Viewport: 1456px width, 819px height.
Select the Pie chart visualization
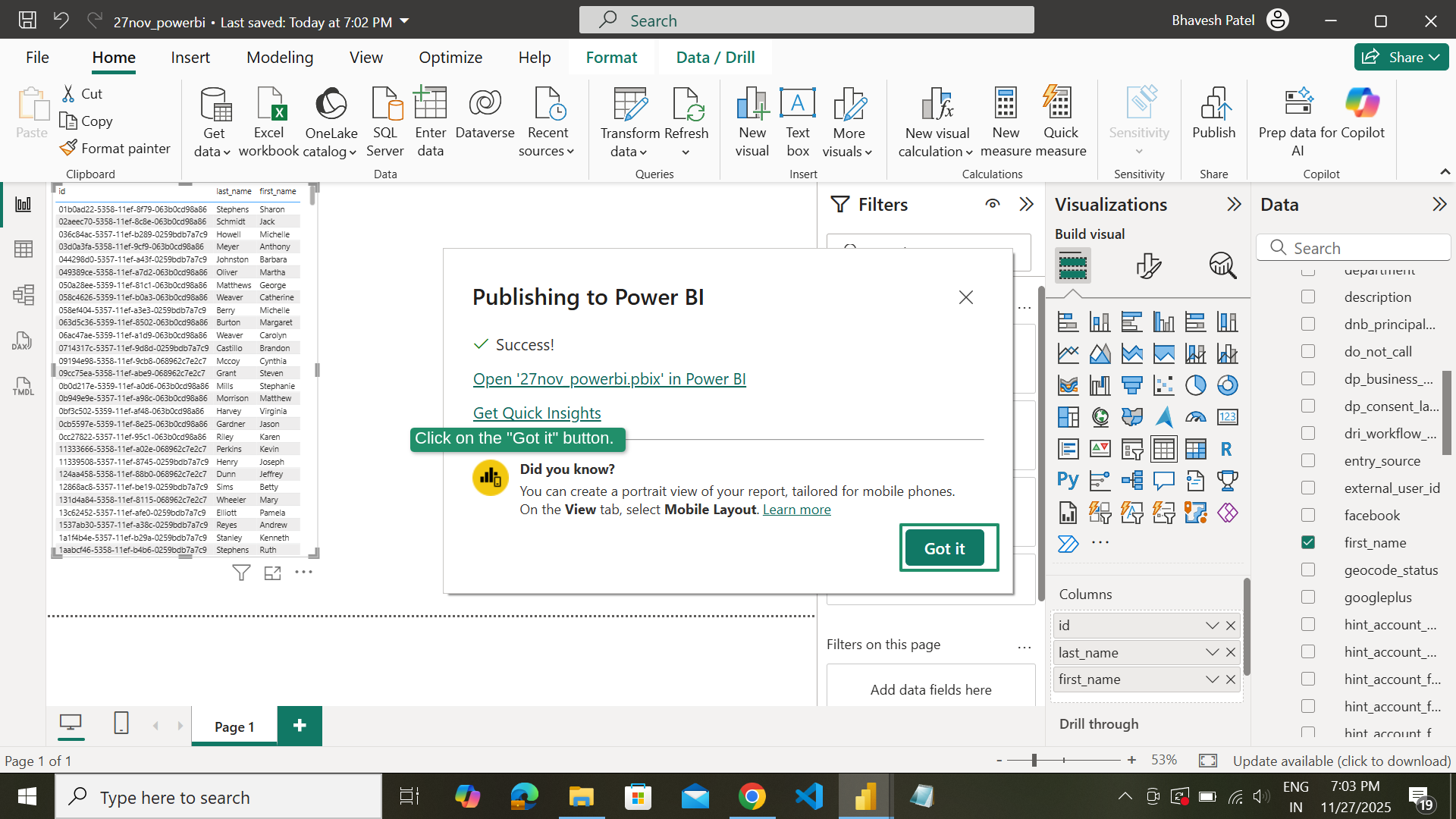click(1196, 384)
